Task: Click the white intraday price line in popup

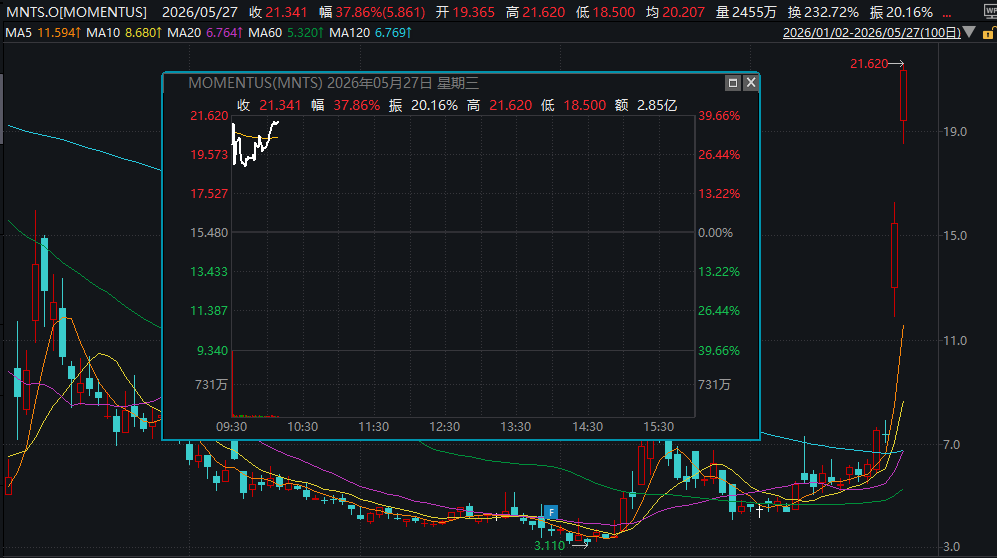Action: pyautogui.click(x=255, y=144)
